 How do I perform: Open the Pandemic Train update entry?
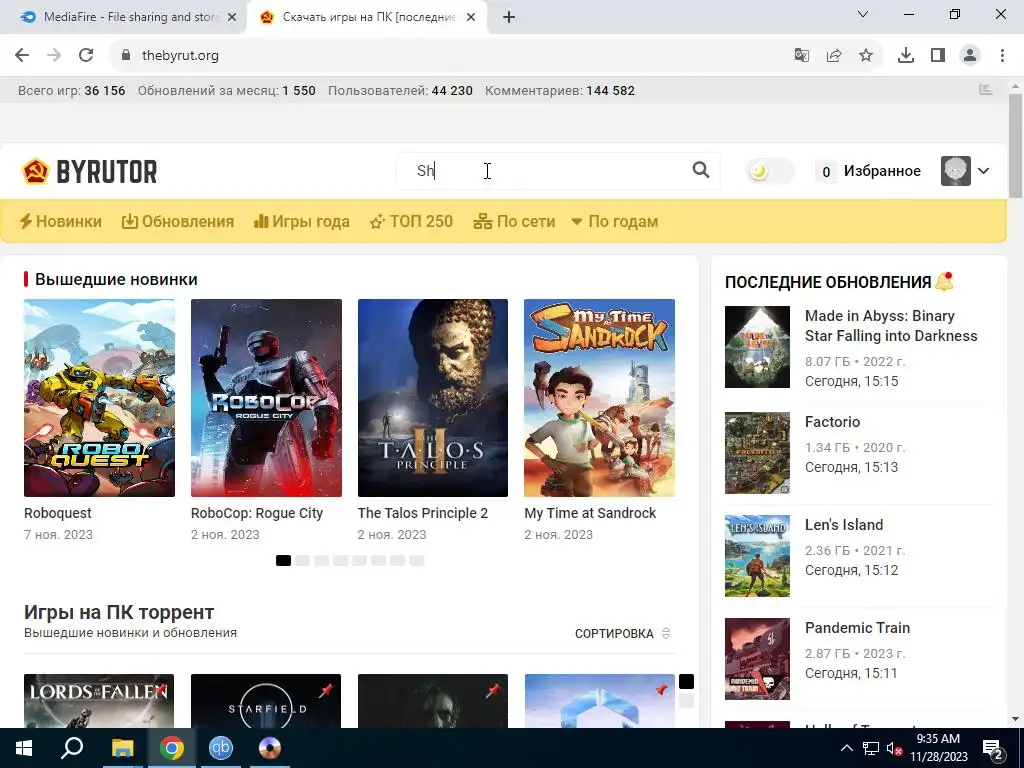tap(857, 628)
